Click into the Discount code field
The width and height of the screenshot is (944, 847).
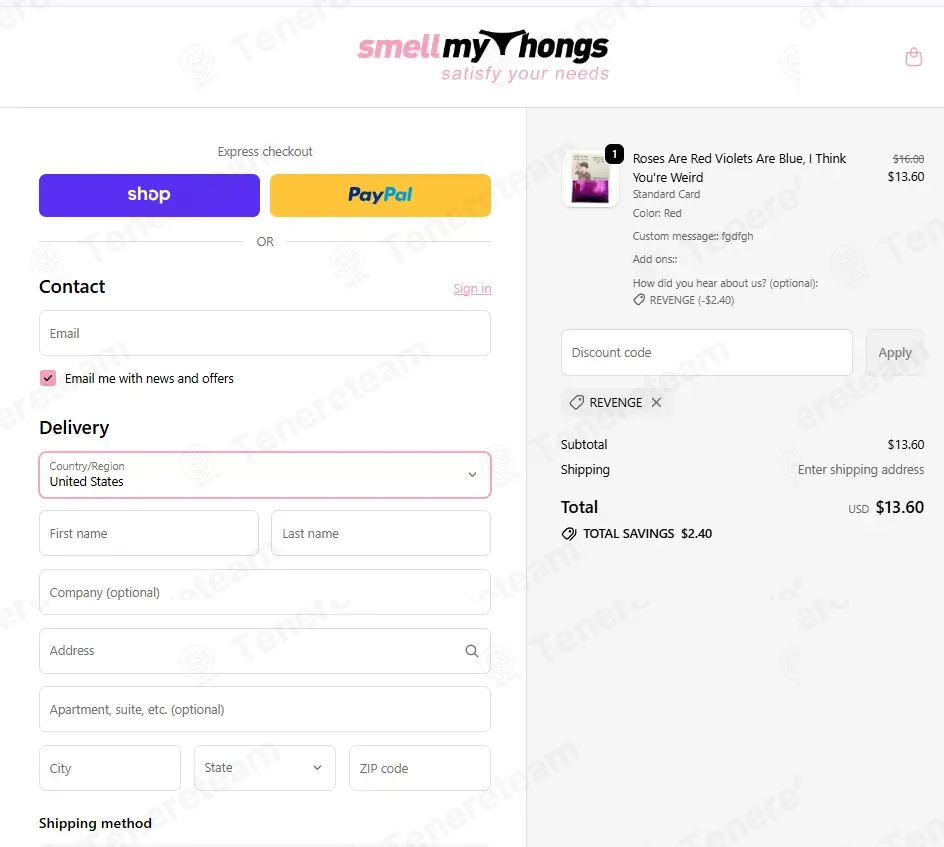pos(706,352)
